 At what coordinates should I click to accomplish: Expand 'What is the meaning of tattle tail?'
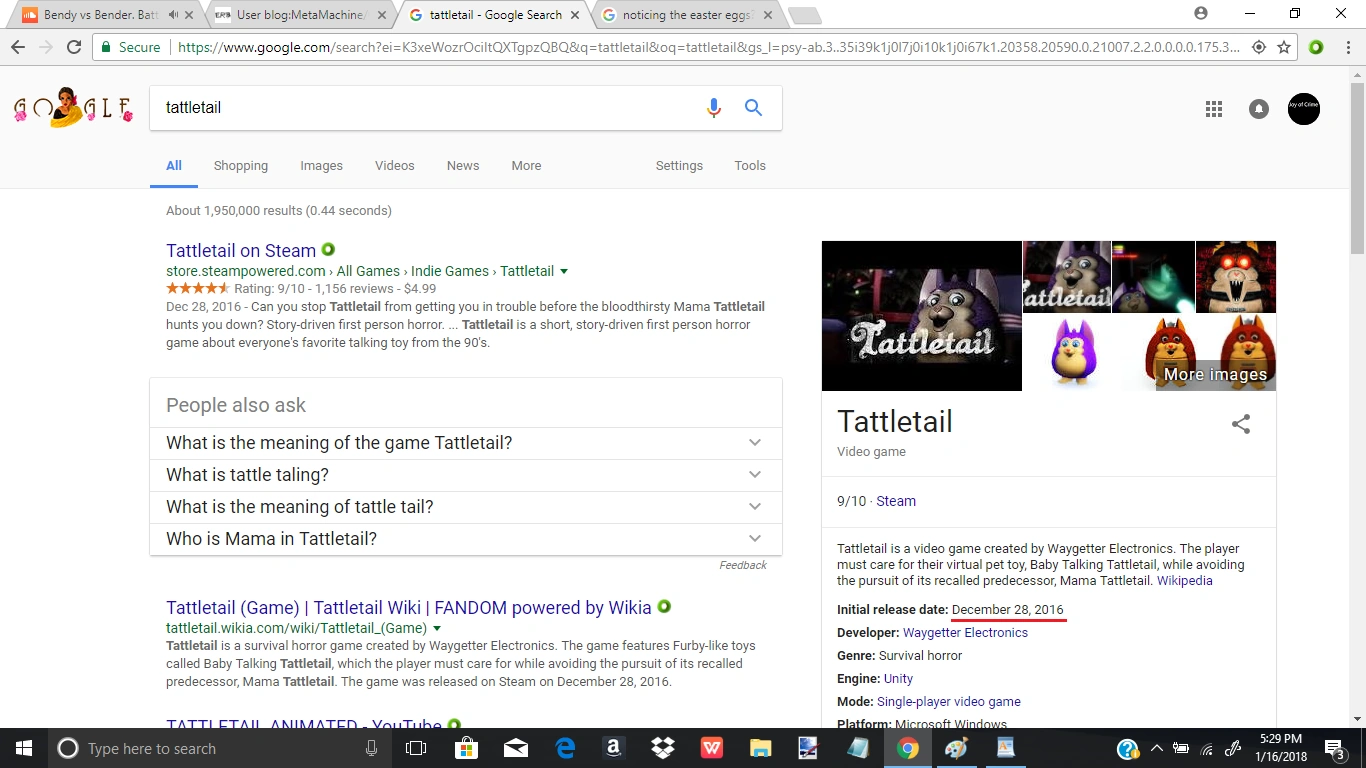tap(466, 507)
